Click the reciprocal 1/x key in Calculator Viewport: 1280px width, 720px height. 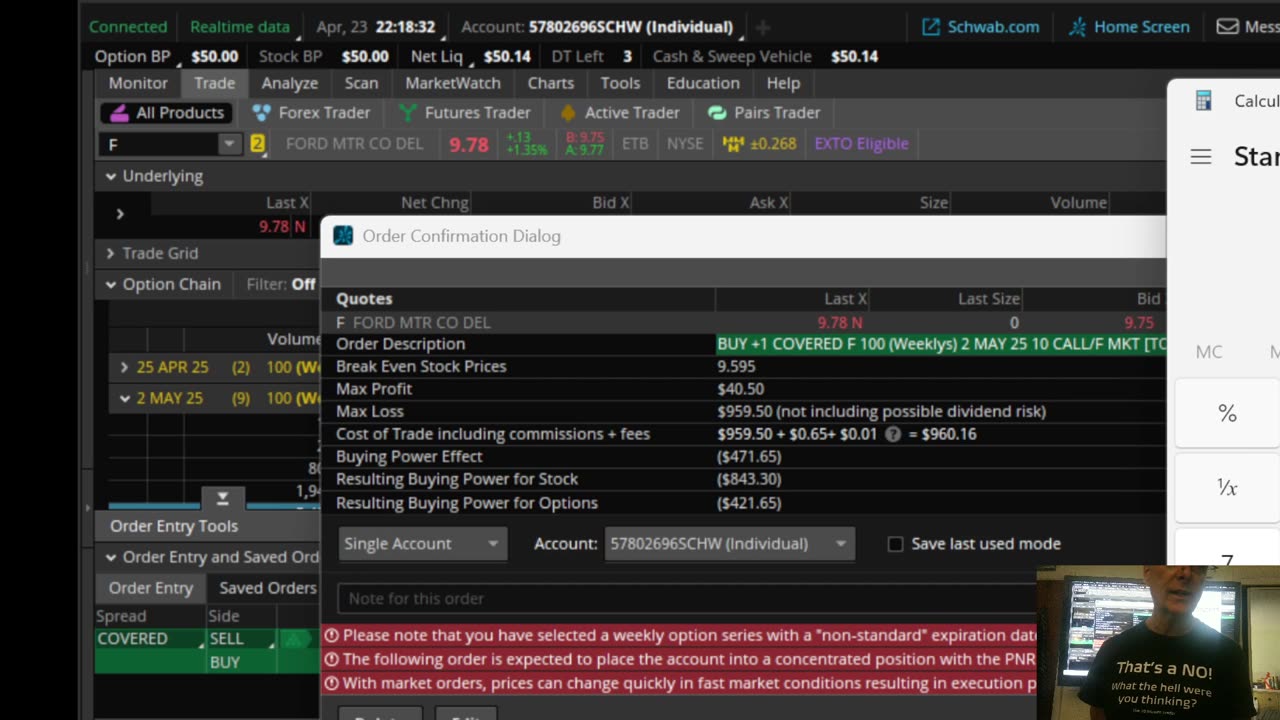tap(1227, 487)
